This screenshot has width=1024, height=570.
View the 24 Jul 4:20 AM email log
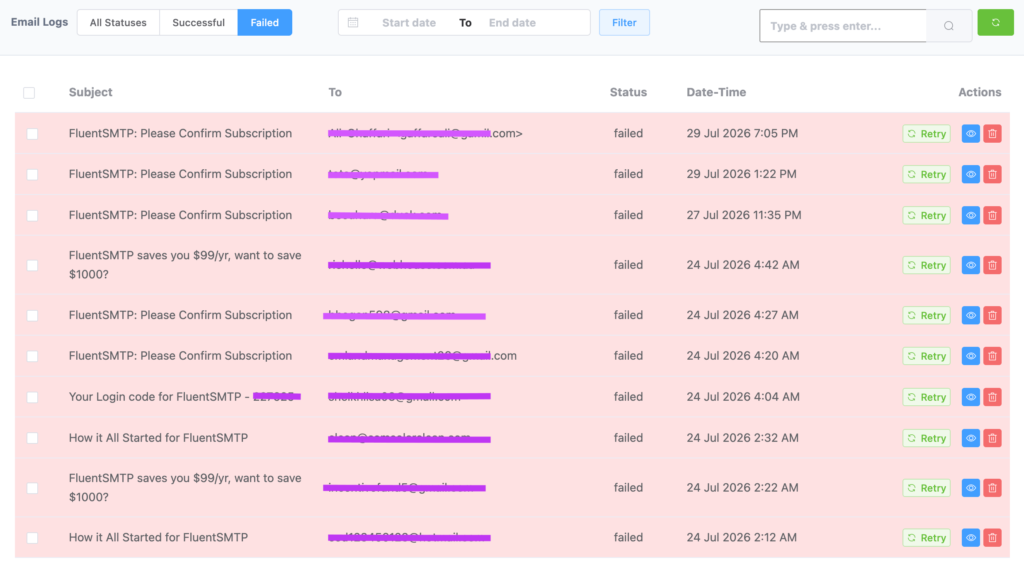pos(970,356)
